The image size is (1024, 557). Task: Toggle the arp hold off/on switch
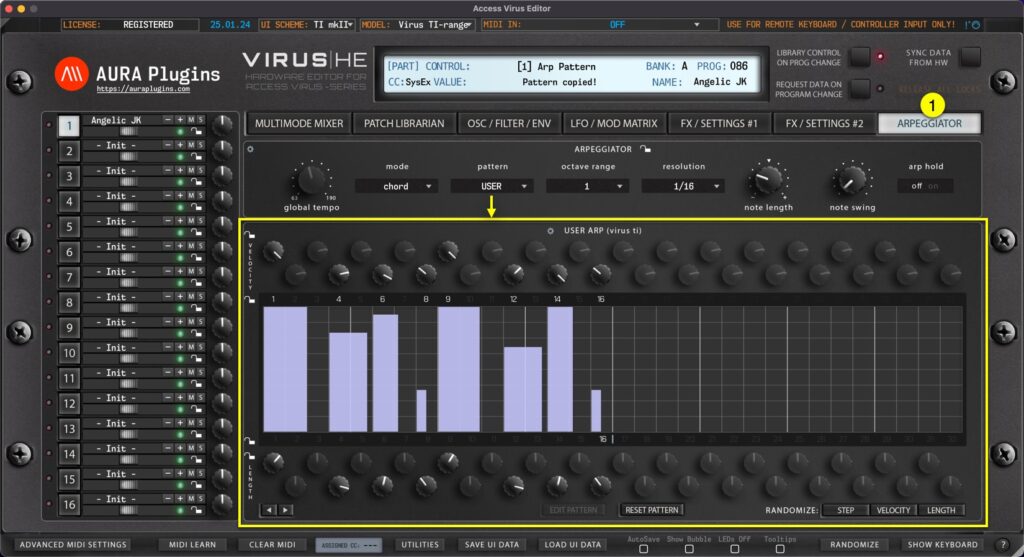pyautogui.click(x=925, y=186)
